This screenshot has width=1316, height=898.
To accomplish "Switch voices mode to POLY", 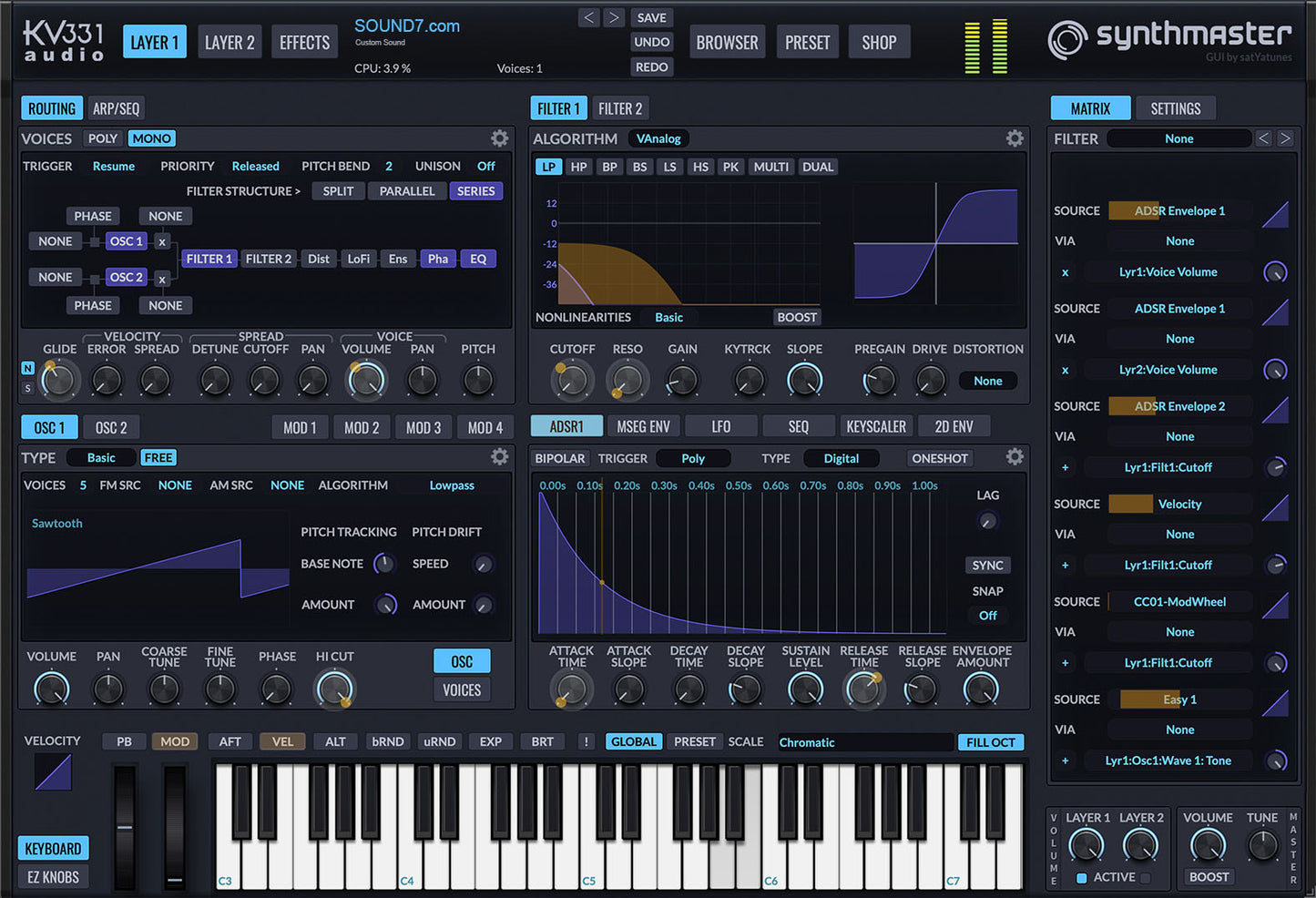I will 103,138.
